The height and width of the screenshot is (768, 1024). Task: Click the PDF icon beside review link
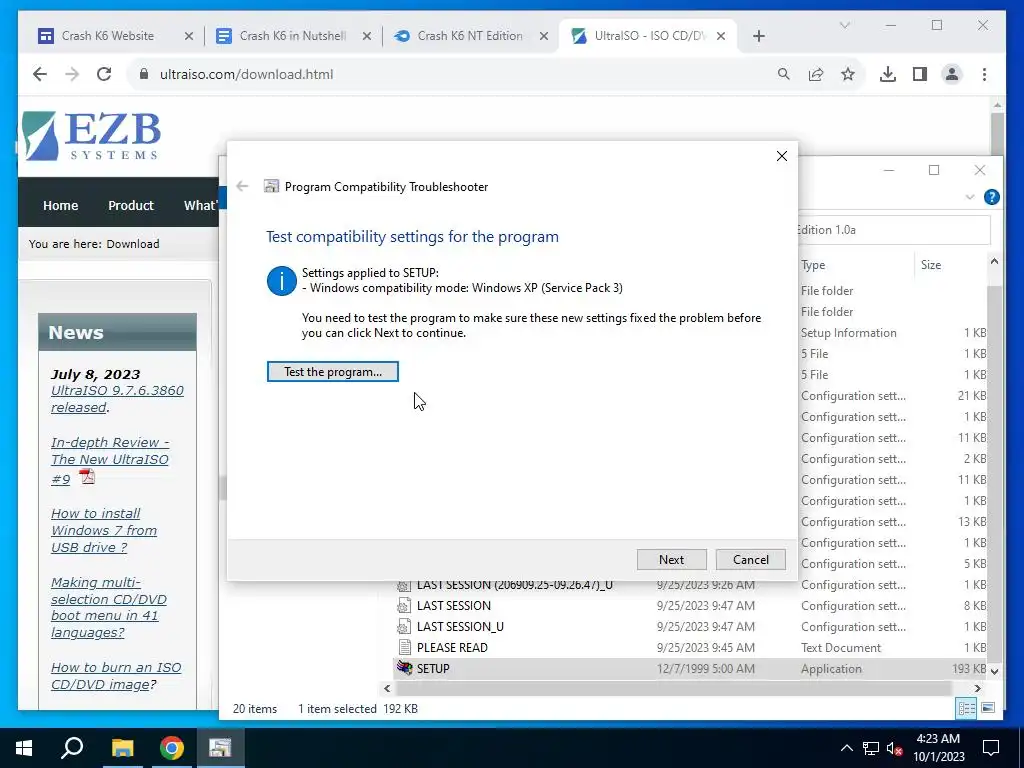click(x=88, y=477)
